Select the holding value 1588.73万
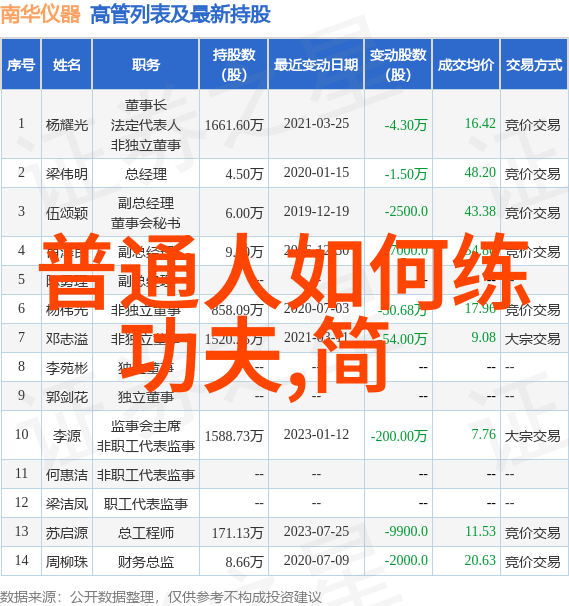This screenshot has width=569, height=606. [234, 436]
